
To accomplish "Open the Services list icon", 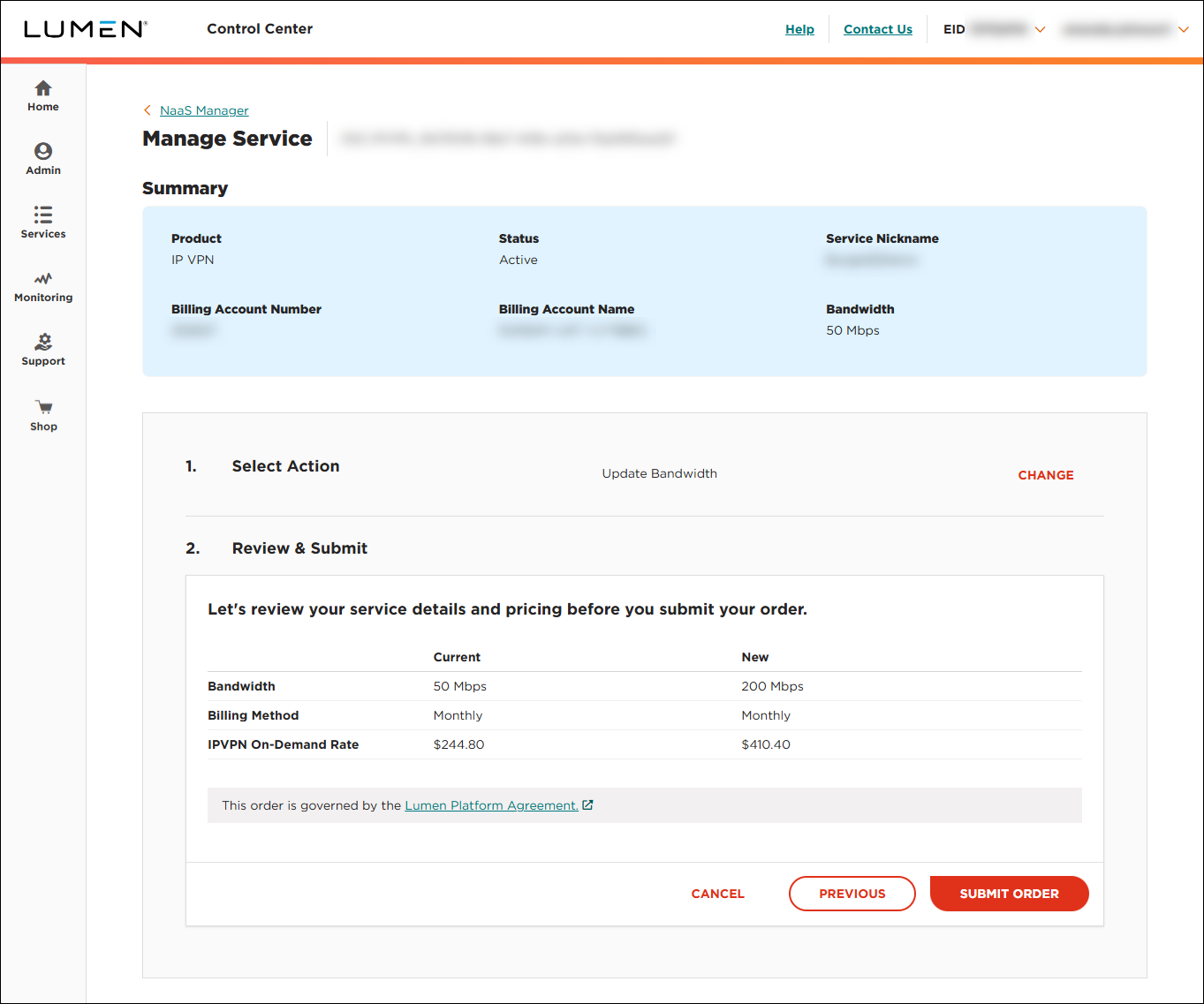I will (43, 215).
